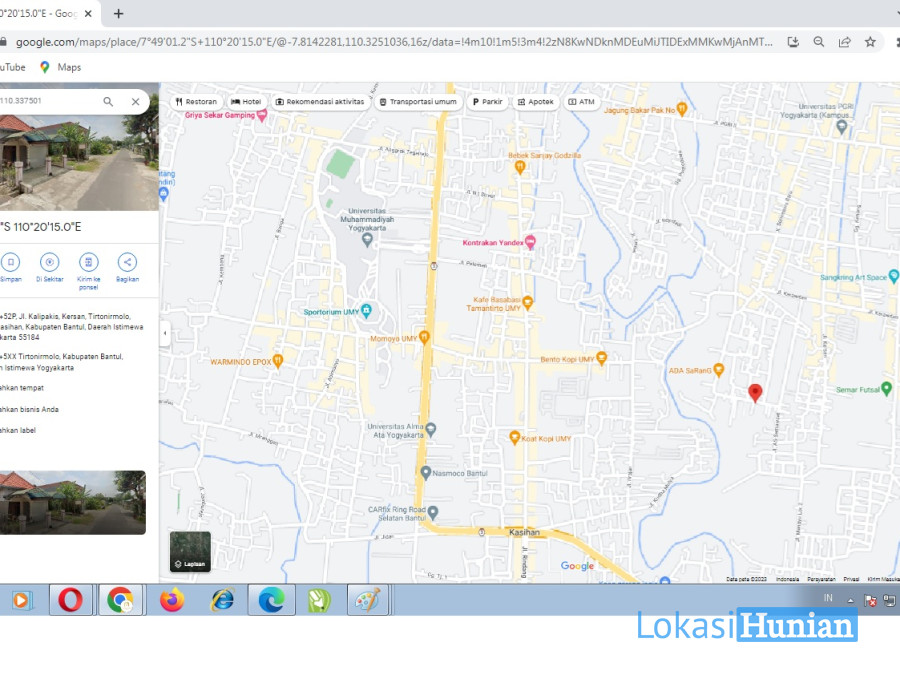The width and height of the screenshot is (900, 675).
Task: Select Universitas Alma Ata Yogyakarta marker
Action: (431, 428)
